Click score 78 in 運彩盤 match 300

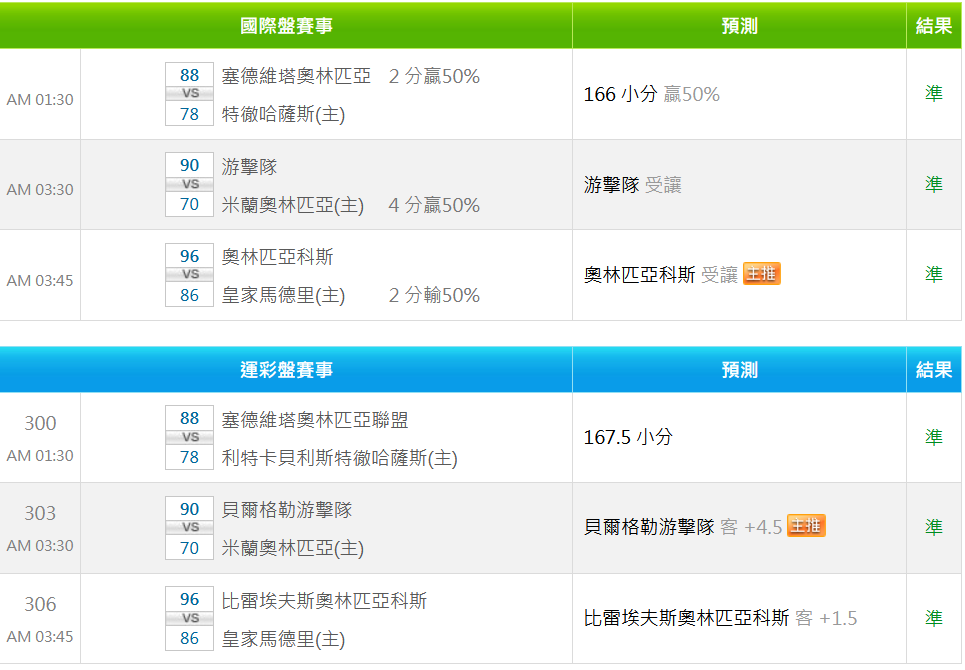tap(190, 457)
